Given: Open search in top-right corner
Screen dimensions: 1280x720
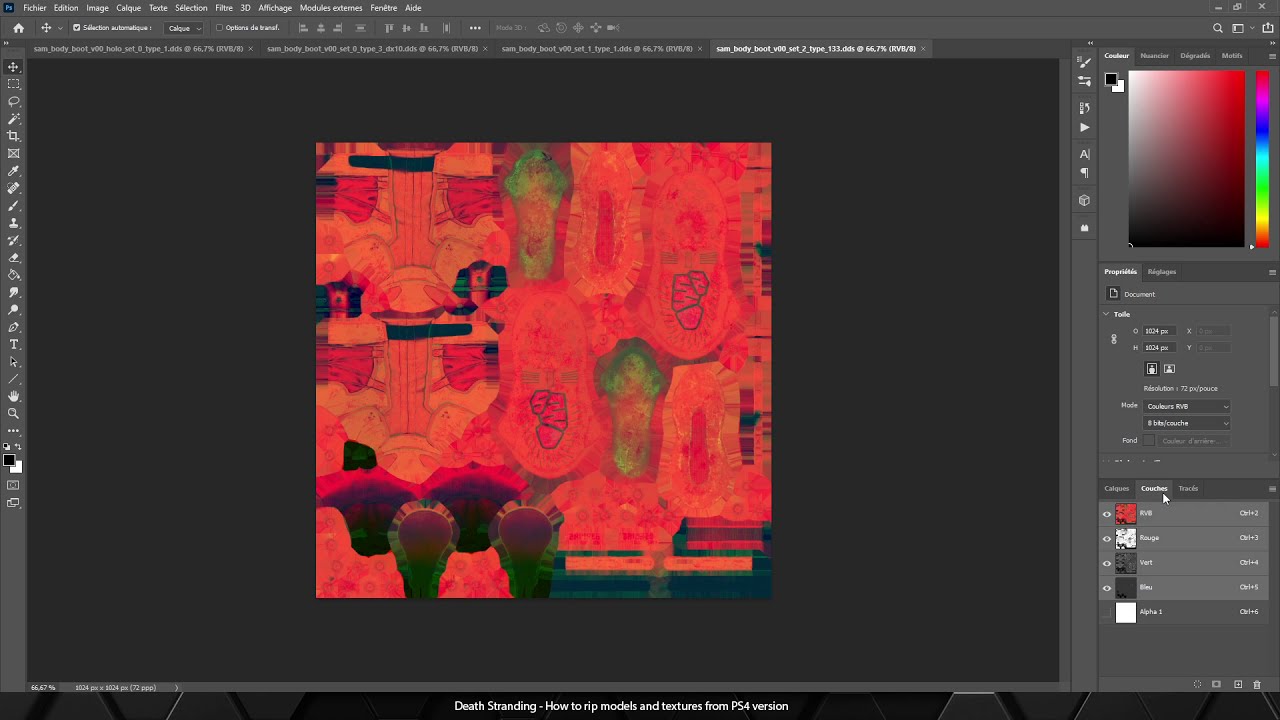Looking at the screenshot, I should click(1217, 28).
